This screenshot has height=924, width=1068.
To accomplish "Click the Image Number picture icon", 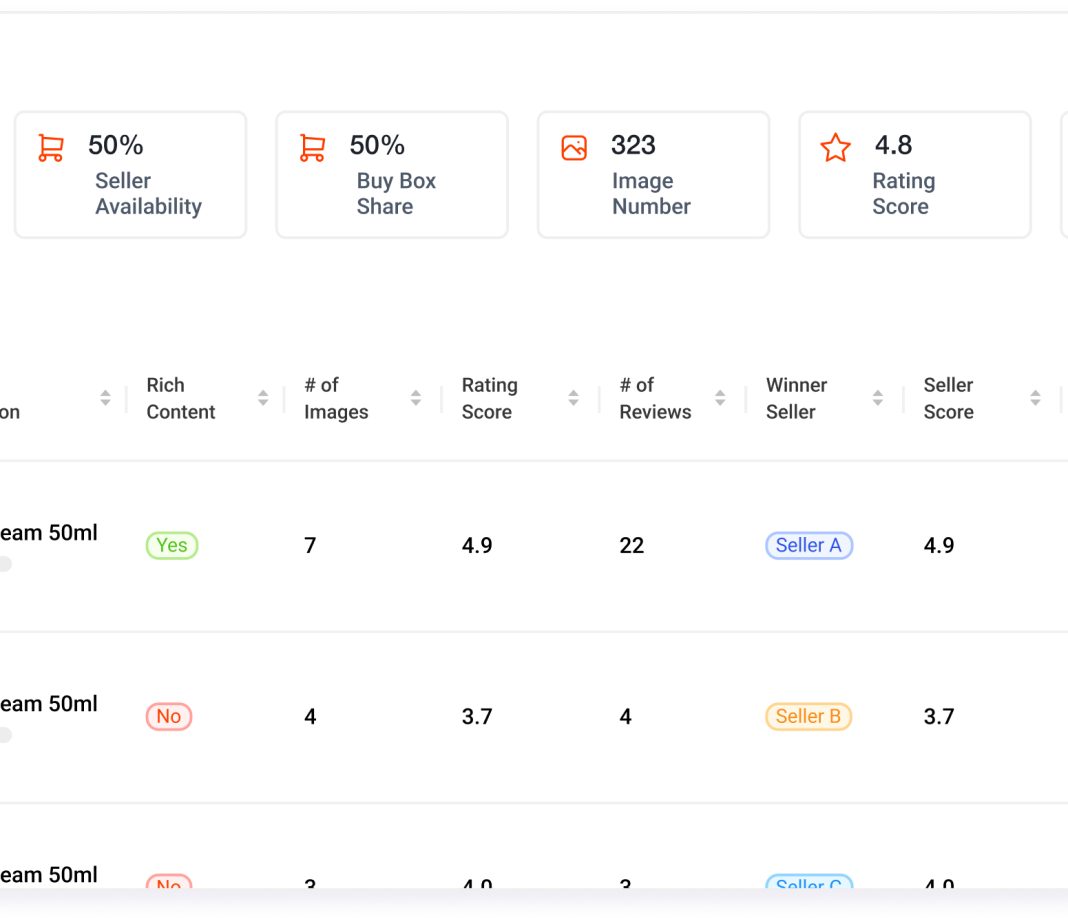I will pyautogui.click(x=574, y=148).
